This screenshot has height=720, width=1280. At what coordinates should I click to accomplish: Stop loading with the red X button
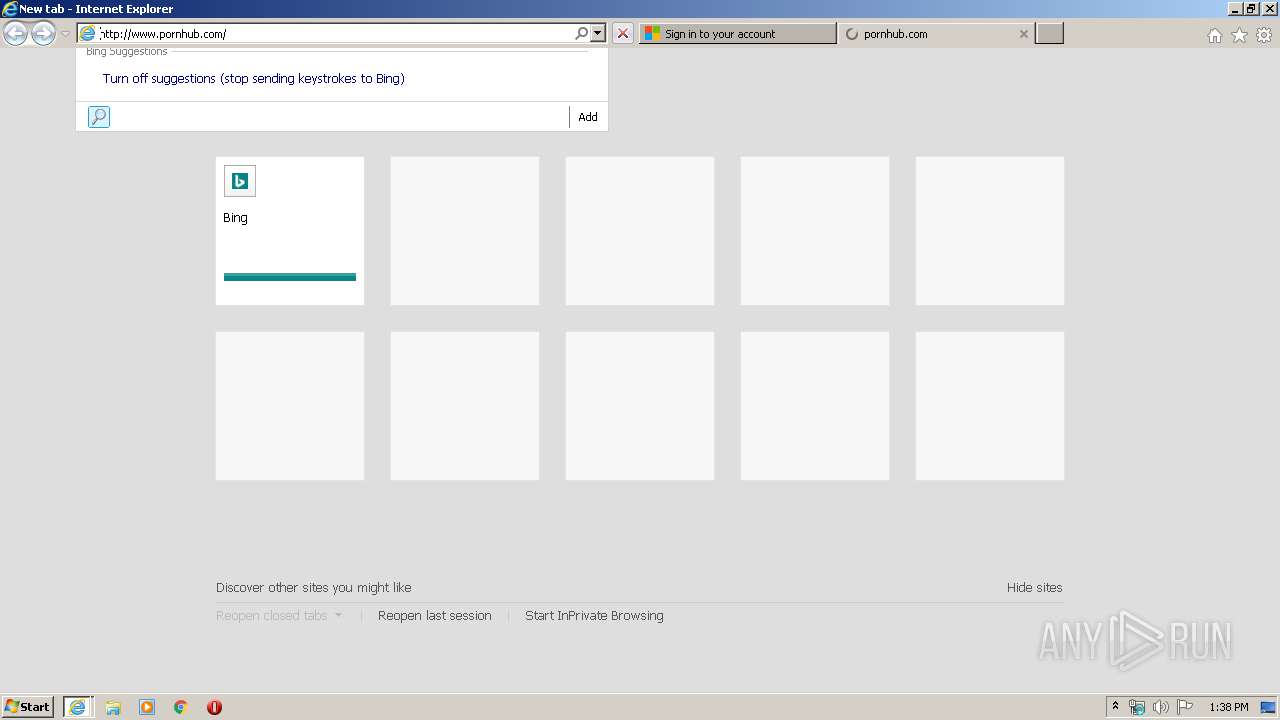(623, 34)
